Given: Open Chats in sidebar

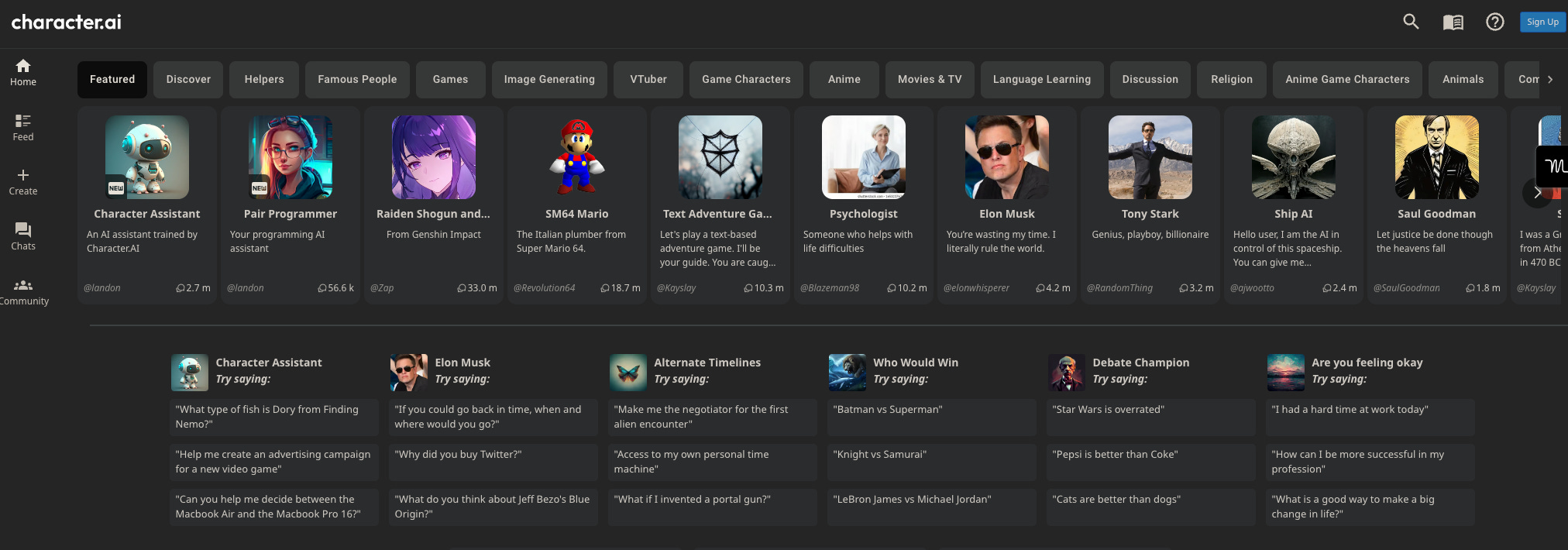Looking at the screenshot, I should [23, 237].
